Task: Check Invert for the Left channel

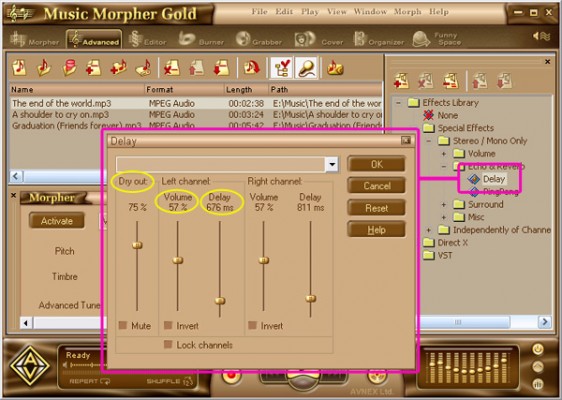Action: (x=168, y=325)
